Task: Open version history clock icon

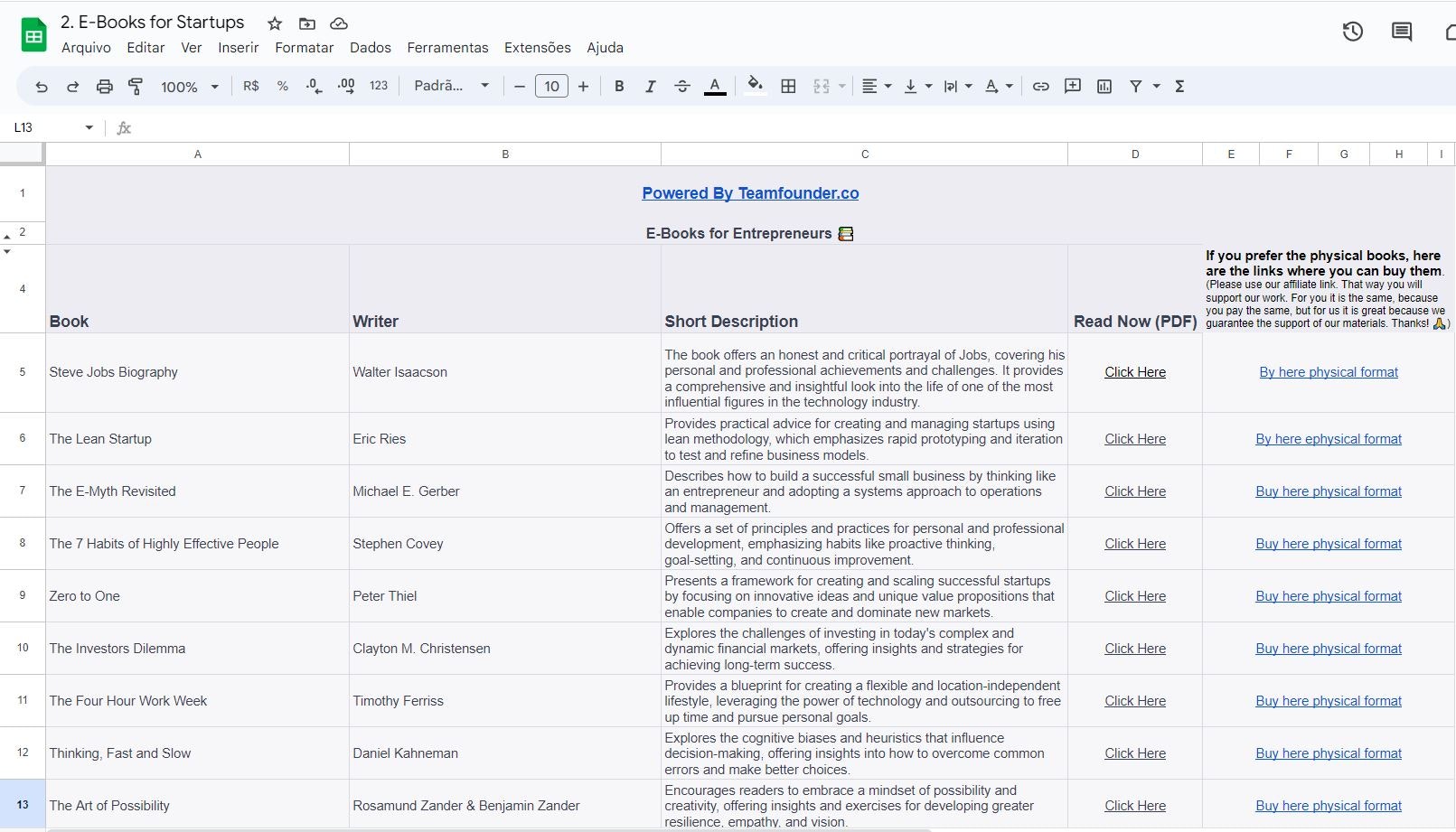Action: tap(1352, 32)
